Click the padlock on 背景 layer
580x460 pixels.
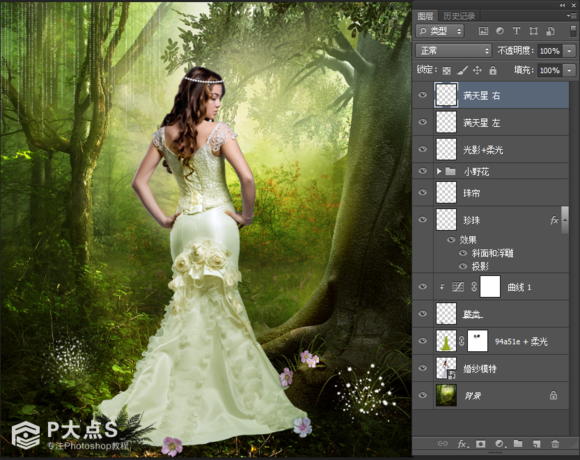tap(553, 395)
